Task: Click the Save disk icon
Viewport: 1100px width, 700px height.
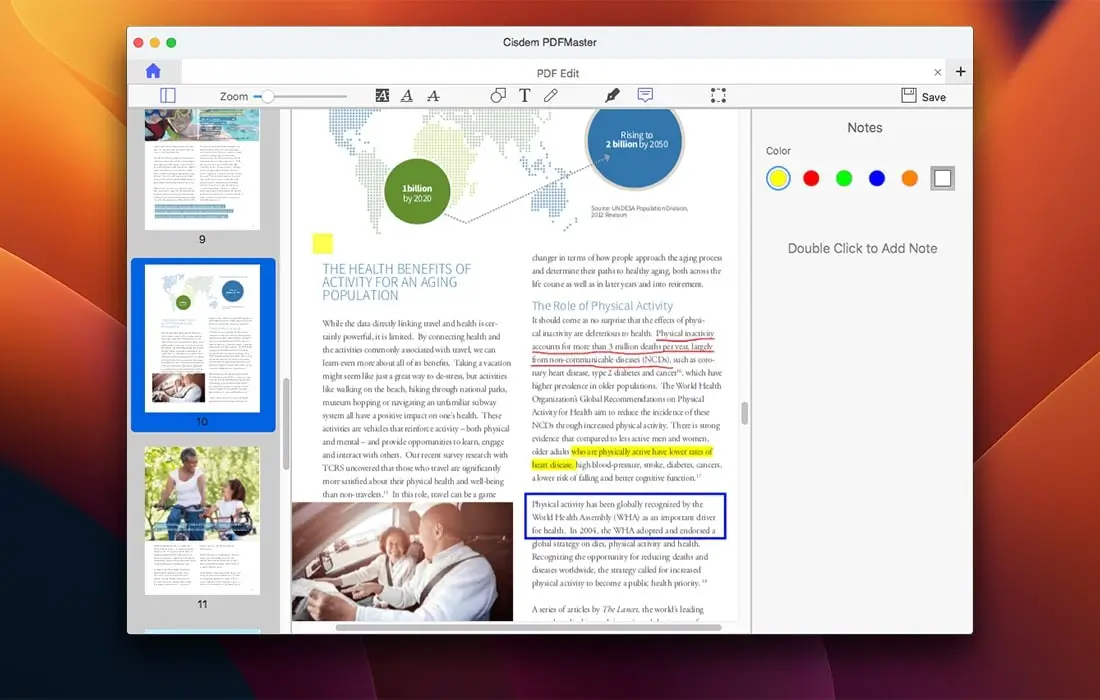Action: pos(908,95)
